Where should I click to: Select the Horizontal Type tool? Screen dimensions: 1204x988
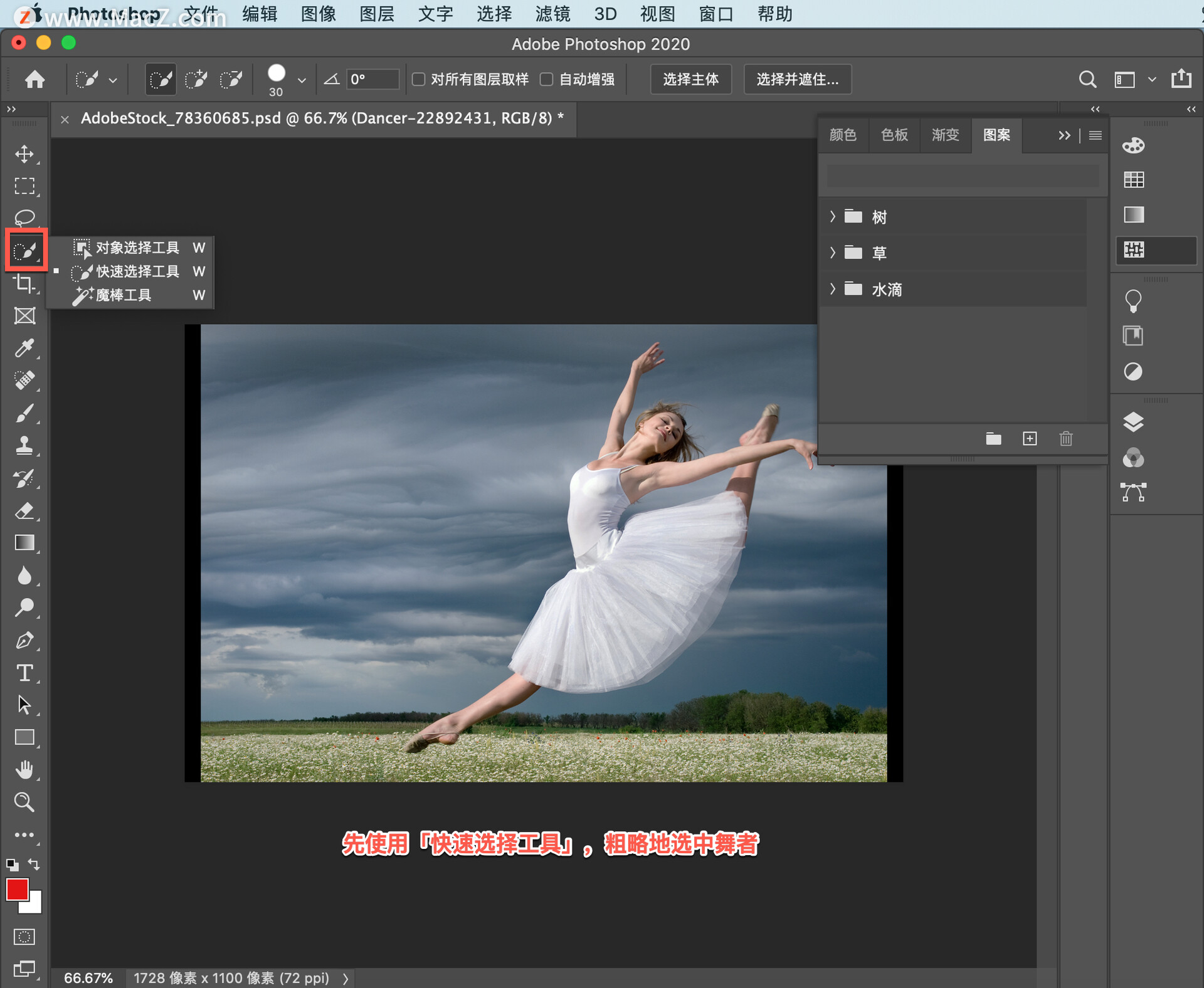click(24, 673)
